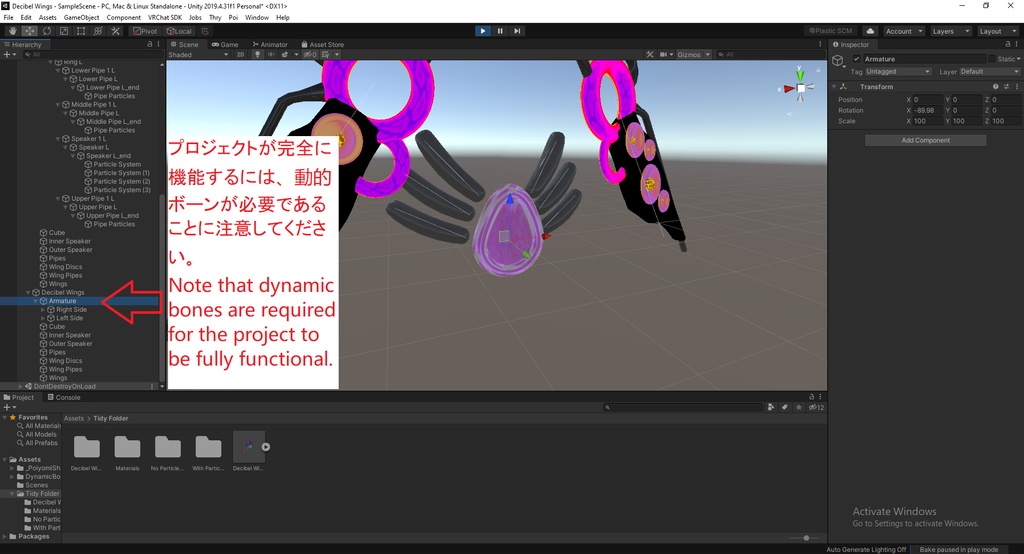Toggle scene audio speaker icon
1024x554 pixels.
coord(271,55)
